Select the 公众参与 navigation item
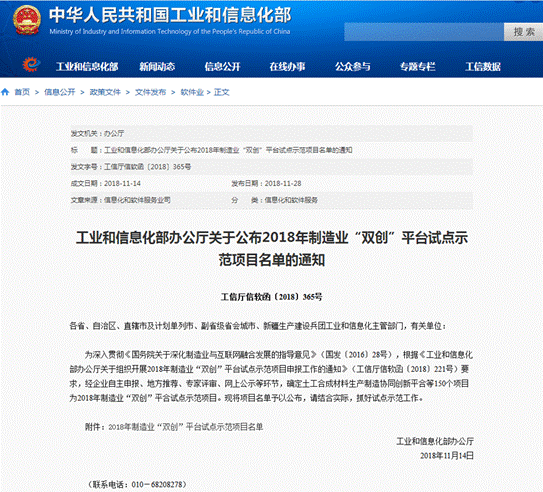This screenshot has height=492, width=543. pos(352,66)
